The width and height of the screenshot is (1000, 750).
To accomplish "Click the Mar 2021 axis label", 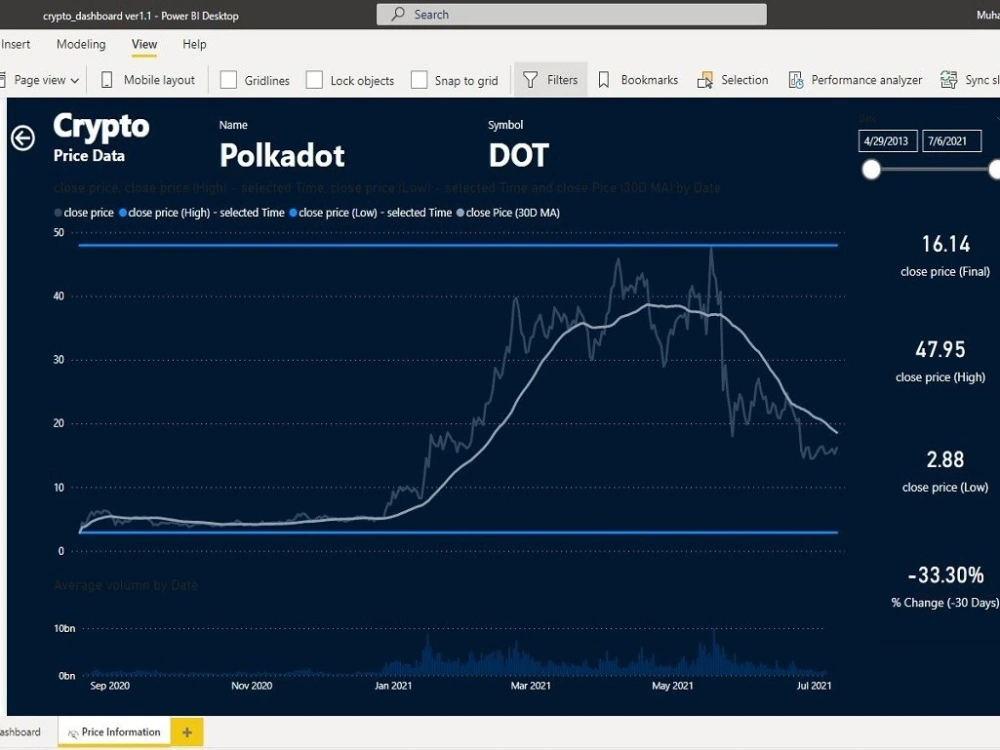I will pyautogui.click(x=531, y=686).
